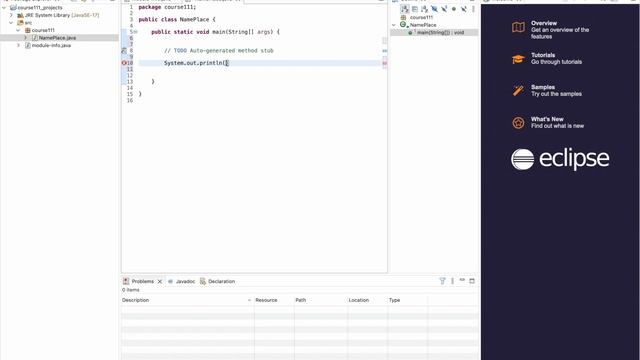Open the Problems view three-dot menu
The height and width of the screenshot is (360, 640).
tap(452, 281)
